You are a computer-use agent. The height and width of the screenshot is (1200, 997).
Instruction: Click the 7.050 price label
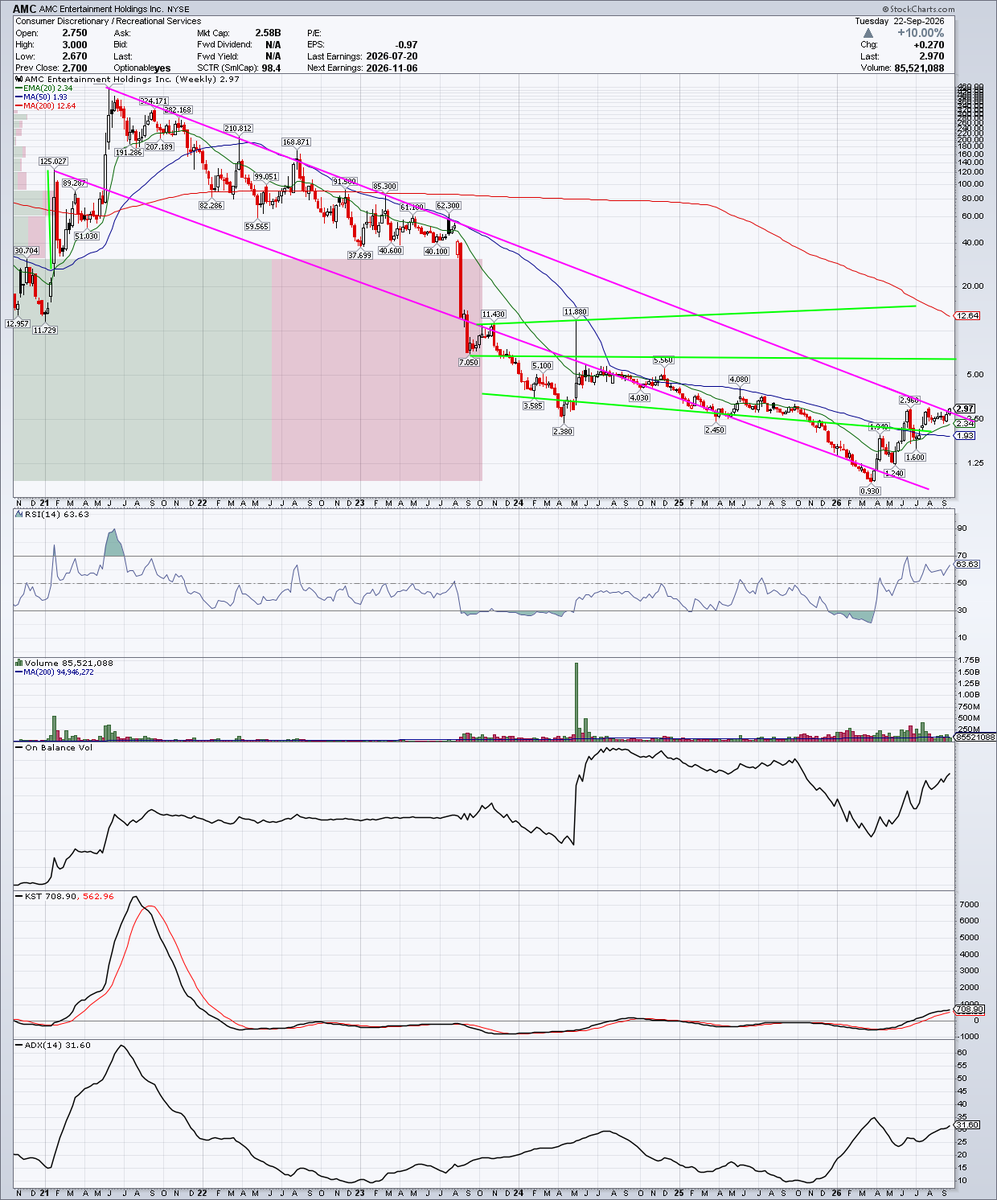pyautogui.click(x=470, y=363)
